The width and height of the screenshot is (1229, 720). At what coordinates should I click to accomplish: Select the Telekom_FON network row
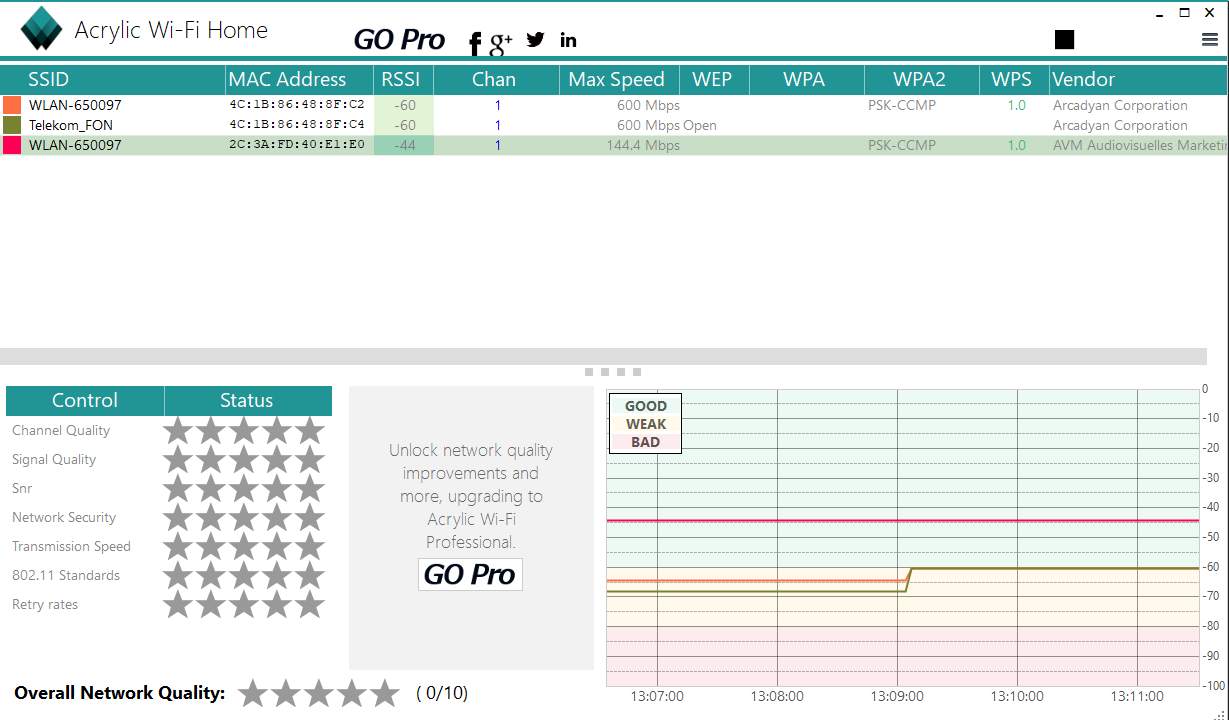614,125
